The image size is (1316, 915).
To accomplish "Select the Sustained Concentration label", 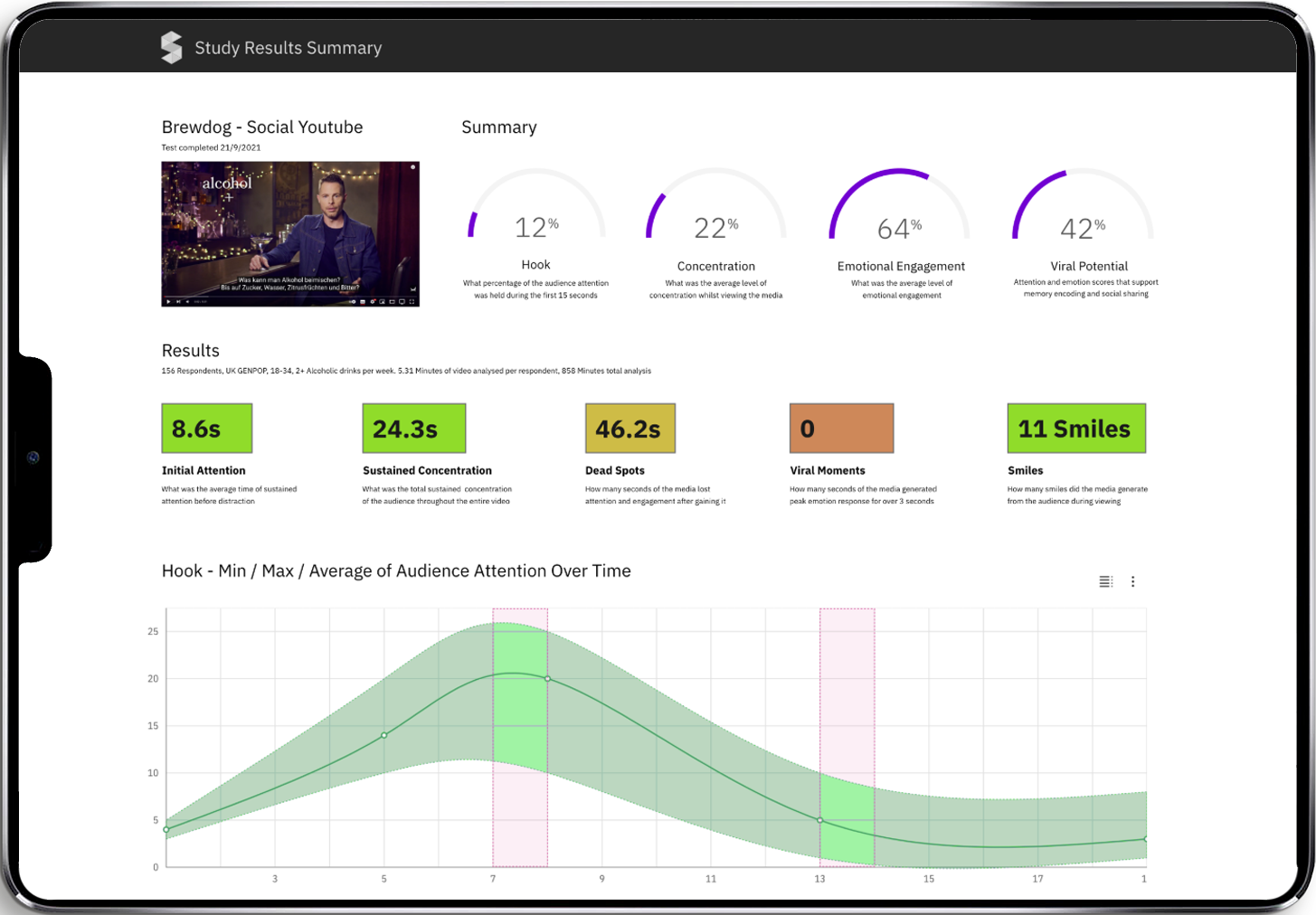I will pyautogui.click(x=427, y=471).
